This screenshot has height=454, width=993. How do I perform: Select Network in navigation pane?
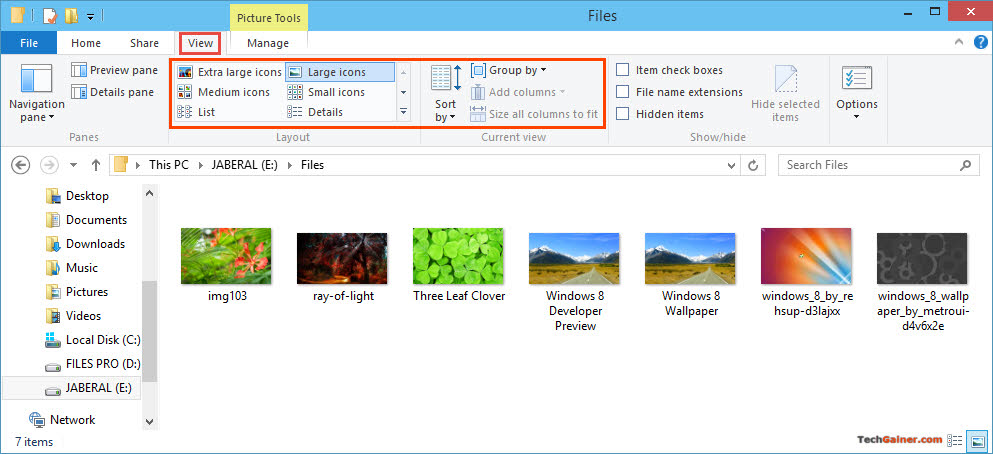62,420
